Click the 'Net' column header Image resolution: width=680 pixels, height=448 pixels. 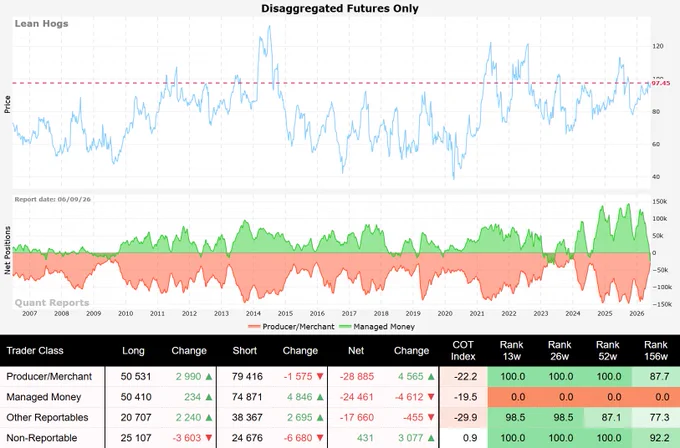[x=356, y=350]
